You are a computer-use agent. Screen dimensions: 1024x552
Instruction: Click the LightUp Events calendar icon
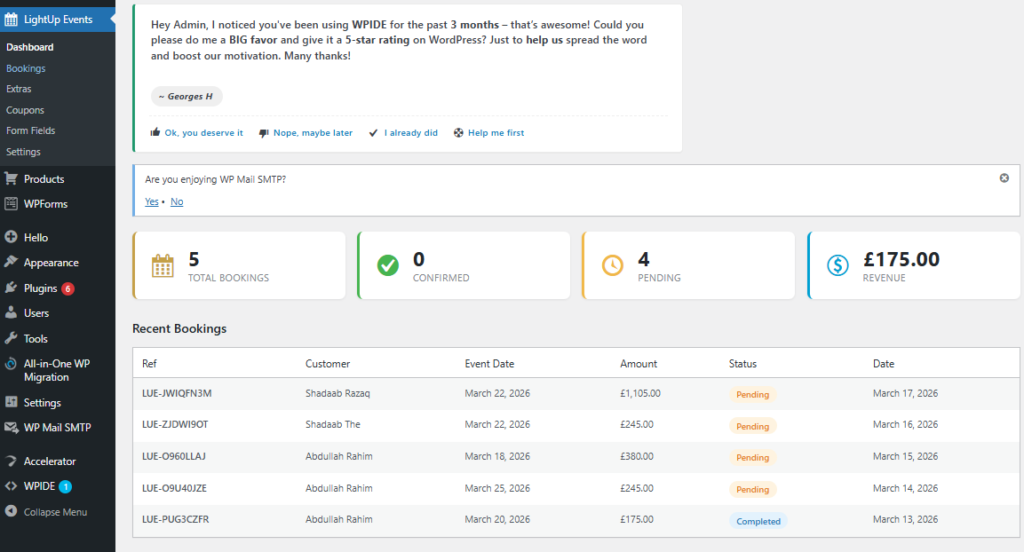(11, 20)
